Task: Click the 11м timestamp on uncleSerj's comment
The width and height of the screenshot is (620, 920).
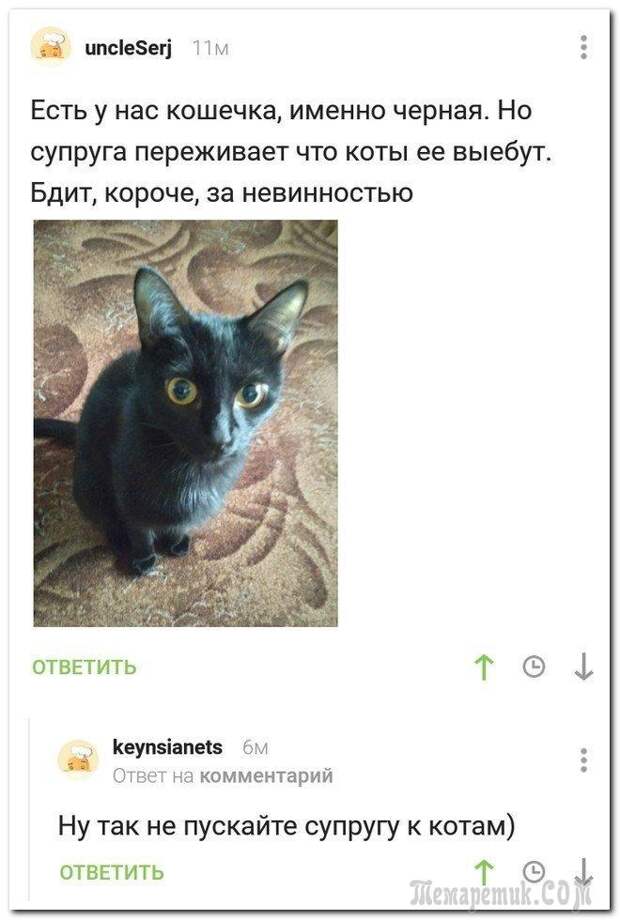Action: pyautogui.click(x=211, y=49)
